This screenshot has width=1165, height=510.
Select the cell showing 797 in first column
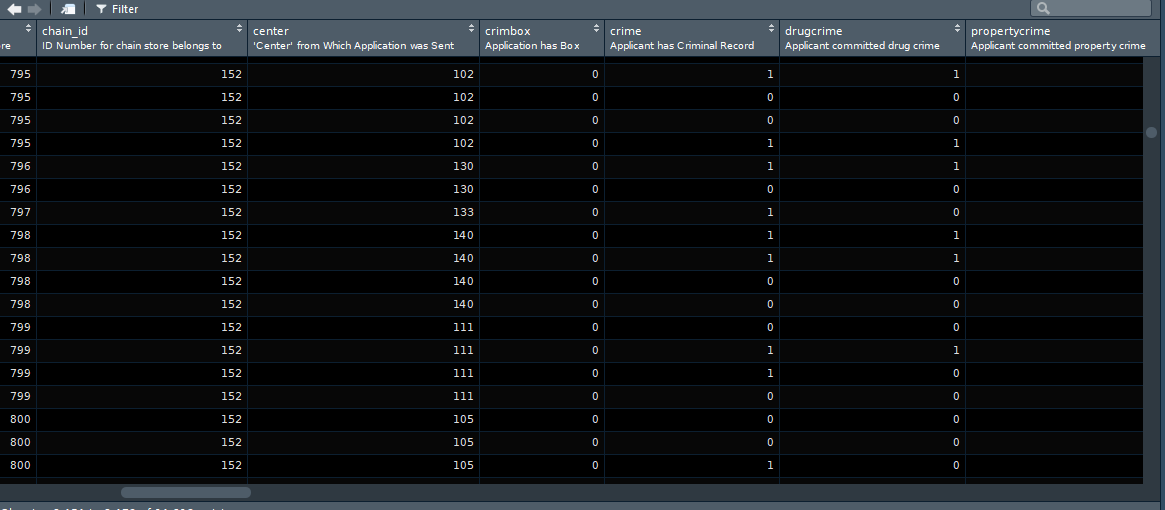click(x=20, y=212)
